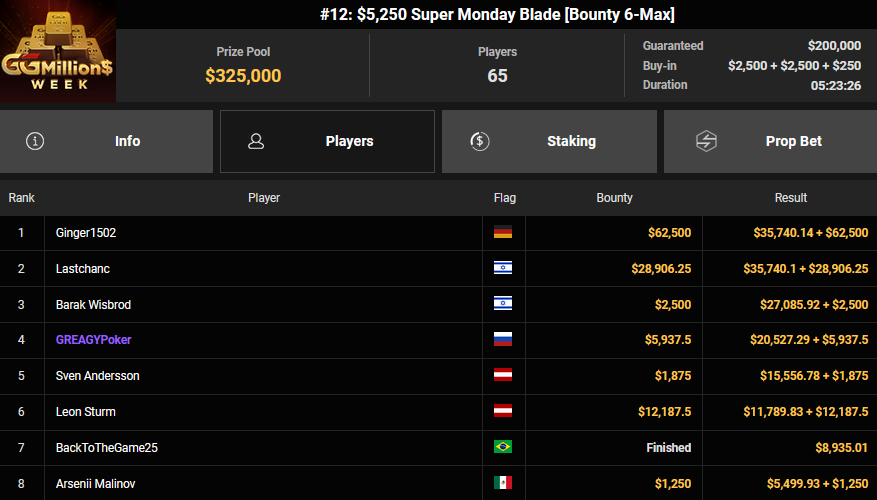
Task: Sort by the Result column header
Action: pos(790,198)
